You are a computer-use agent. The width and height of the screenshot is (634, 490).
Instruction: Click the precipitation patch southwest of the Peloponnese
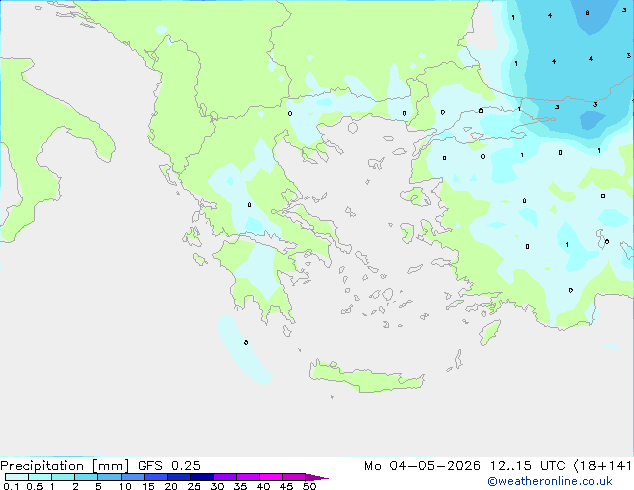tap(243, 350)
